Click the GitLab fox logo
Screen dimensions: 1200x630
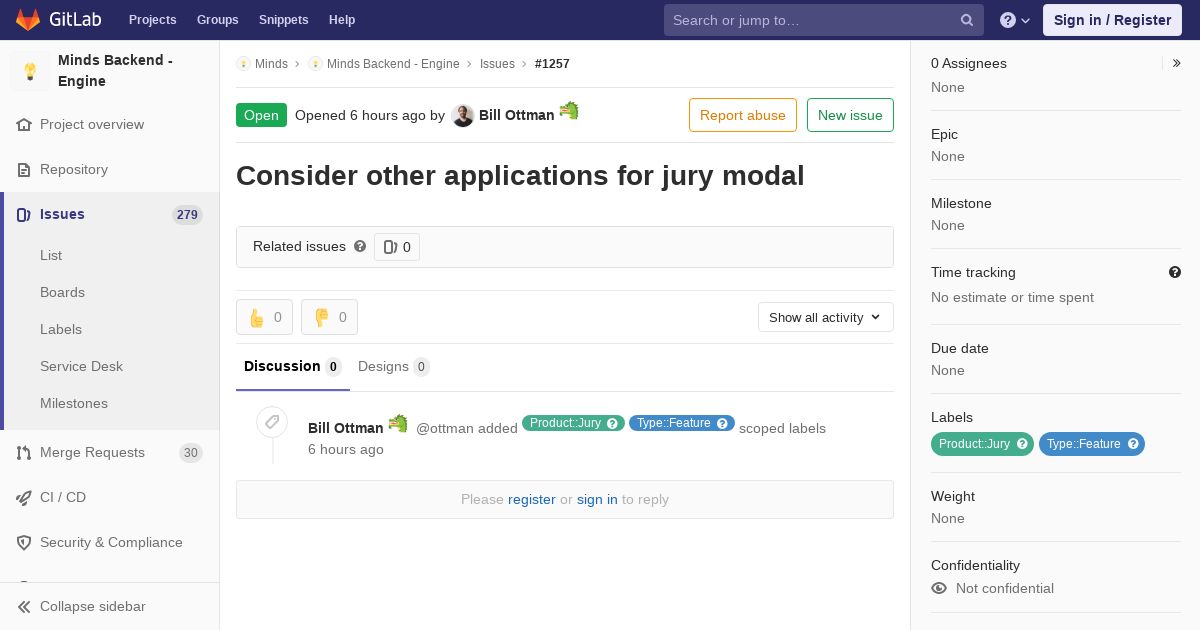coord(28,19)
